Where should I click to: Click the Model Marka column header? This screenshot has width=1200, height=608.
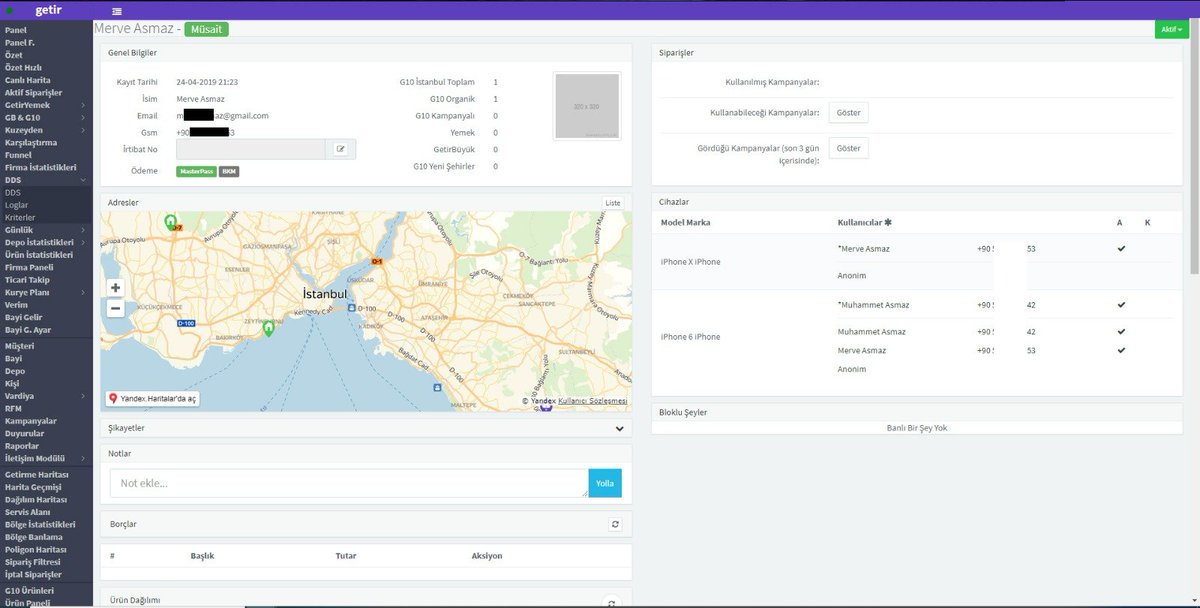click(x=686, y=222)
